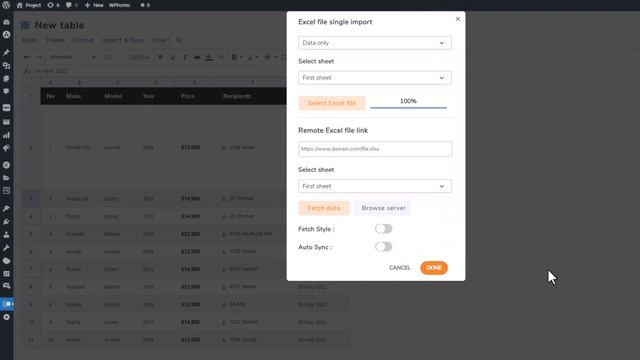Open the New content menu in admin bar
Image resolution: width=640 pixels, height=360 pixels.
tap(94, 5)
